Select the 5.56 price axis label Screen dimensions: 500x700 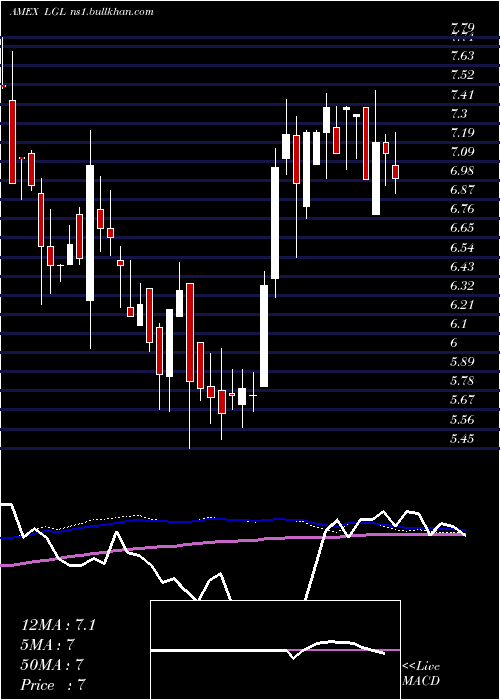(x=462, y=420)
